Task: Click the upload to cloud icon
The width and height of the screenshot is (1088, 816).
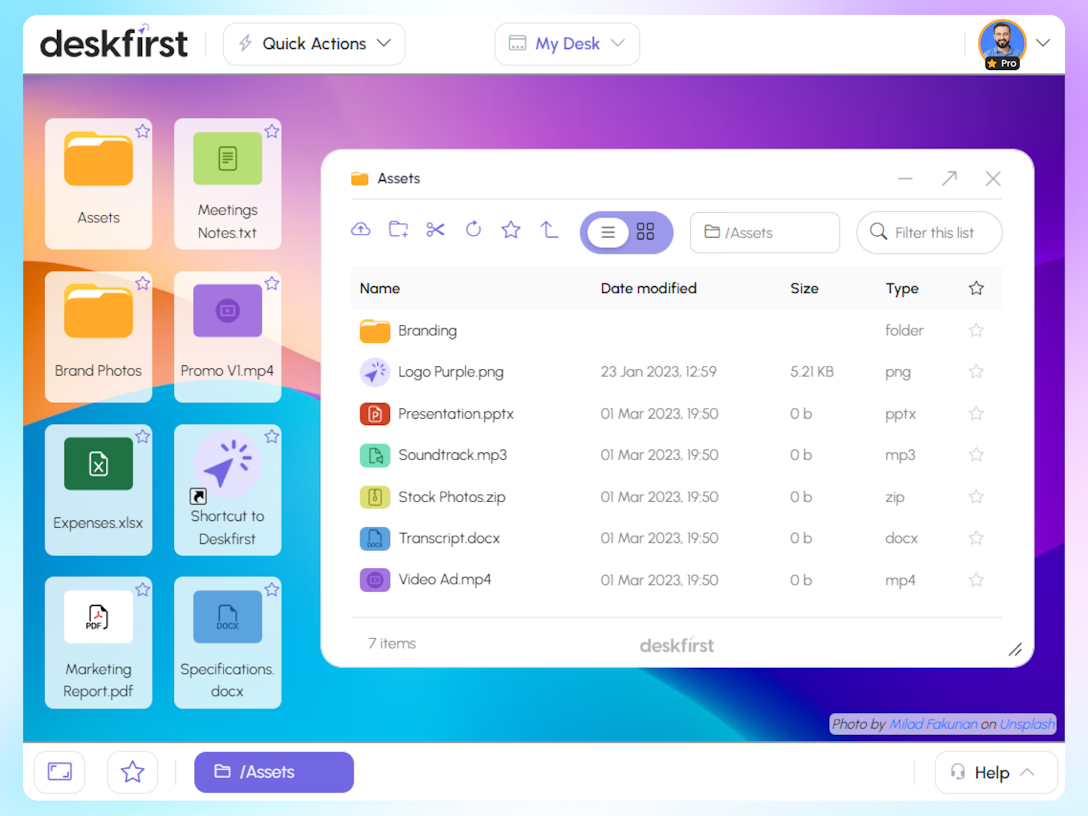Action: pyautogui.click(x=361, y=230)
